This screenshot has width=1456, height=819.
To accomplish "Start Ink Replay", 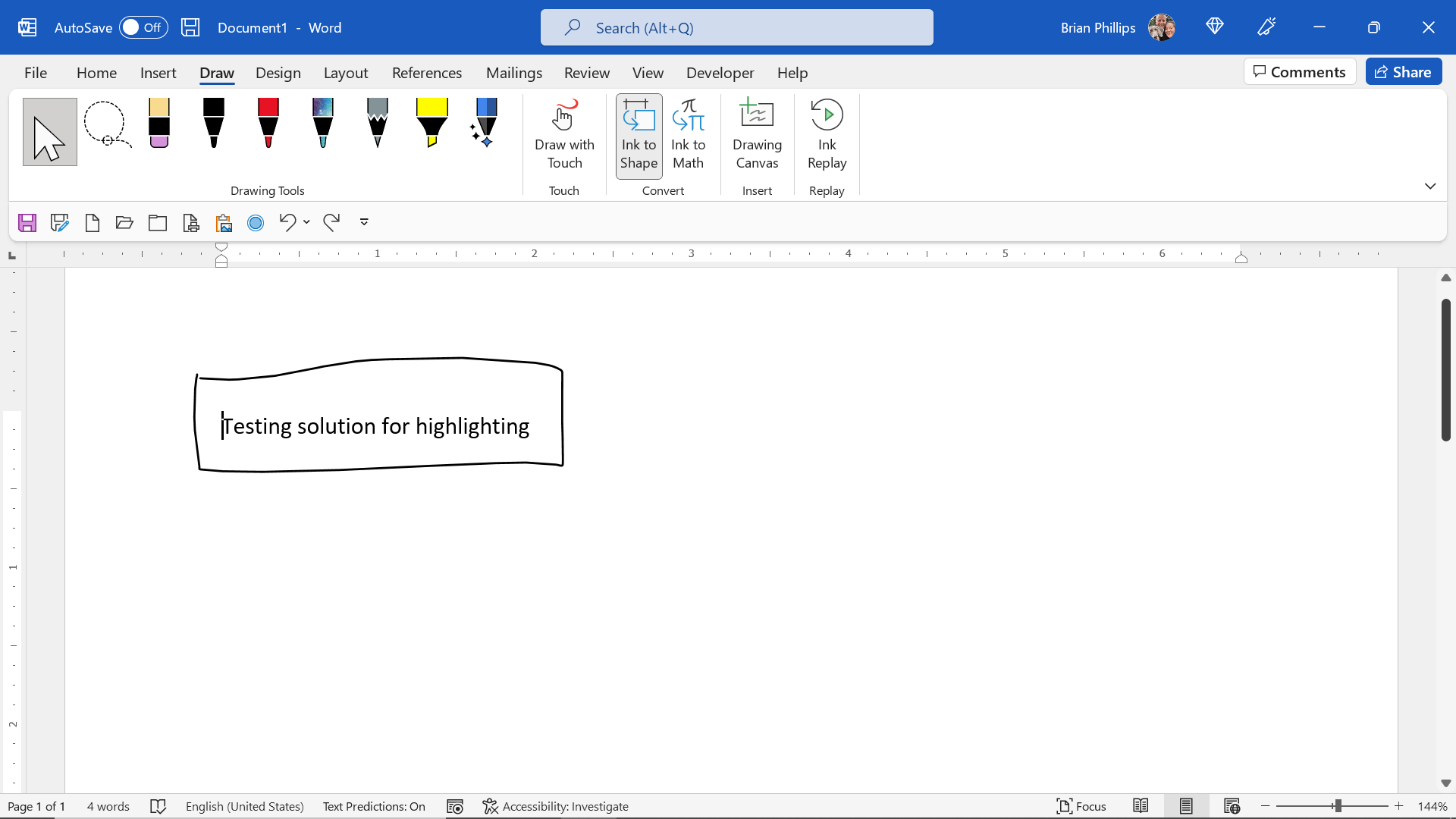I will click(827, 135).
